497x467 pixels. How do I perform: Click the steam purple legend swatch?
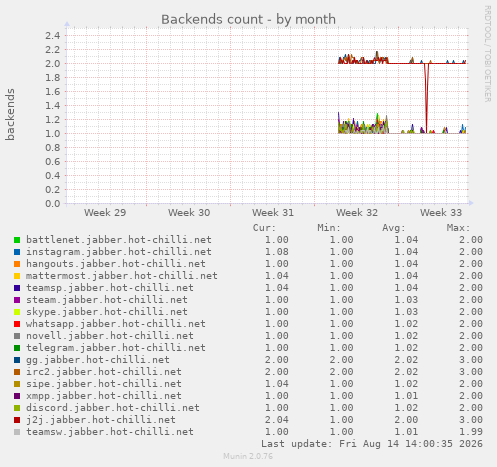(x=17, y=300)
